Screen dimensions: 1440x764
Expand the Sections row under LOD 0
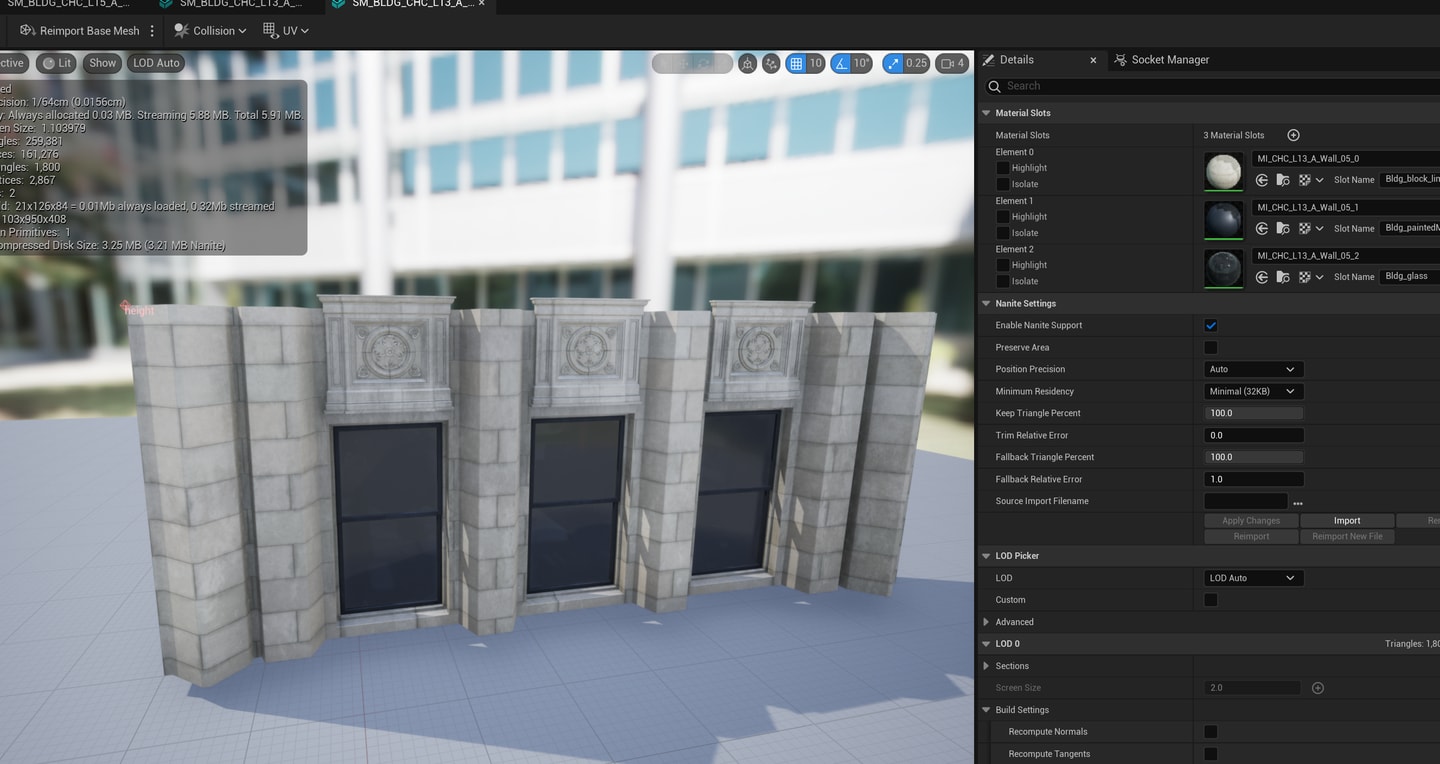pos(987,666)
